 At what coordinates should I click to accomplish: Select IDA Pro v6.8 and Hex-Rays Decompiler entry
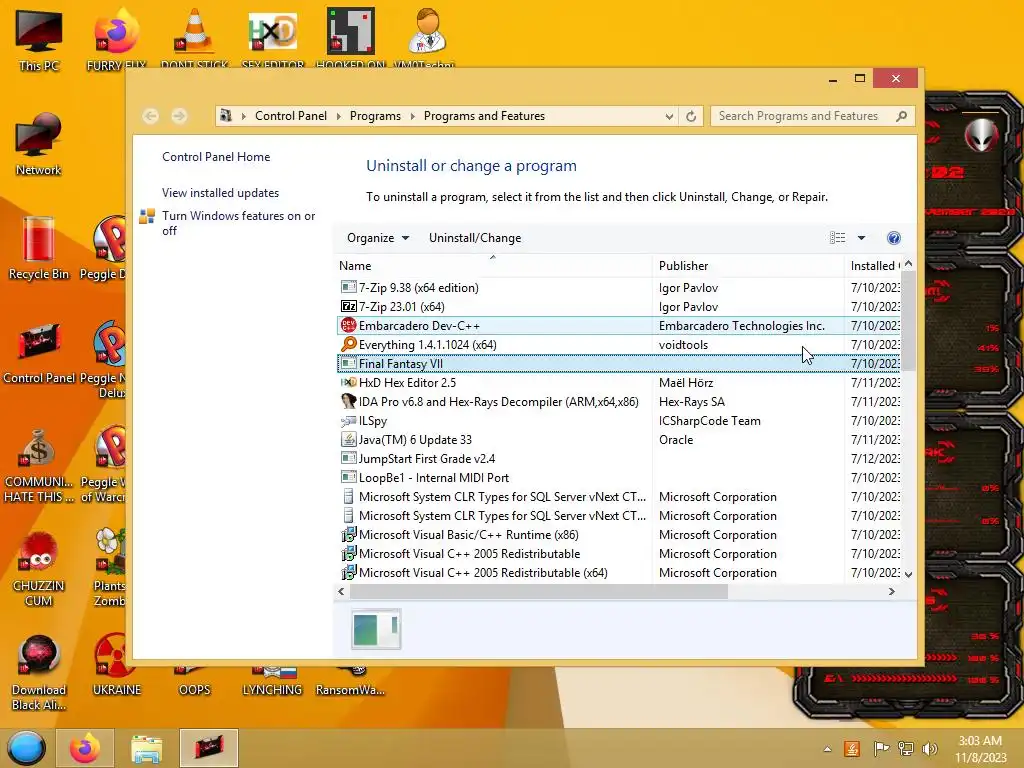(x=618, y=402)
